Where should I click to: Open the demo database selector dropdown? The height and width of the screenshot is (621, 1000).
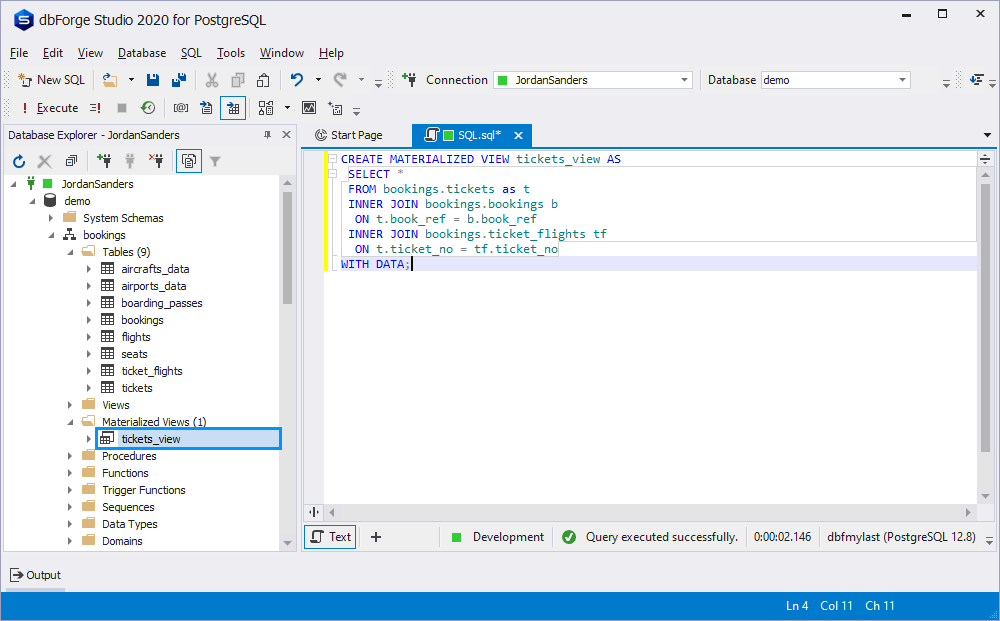coord(903,79)
